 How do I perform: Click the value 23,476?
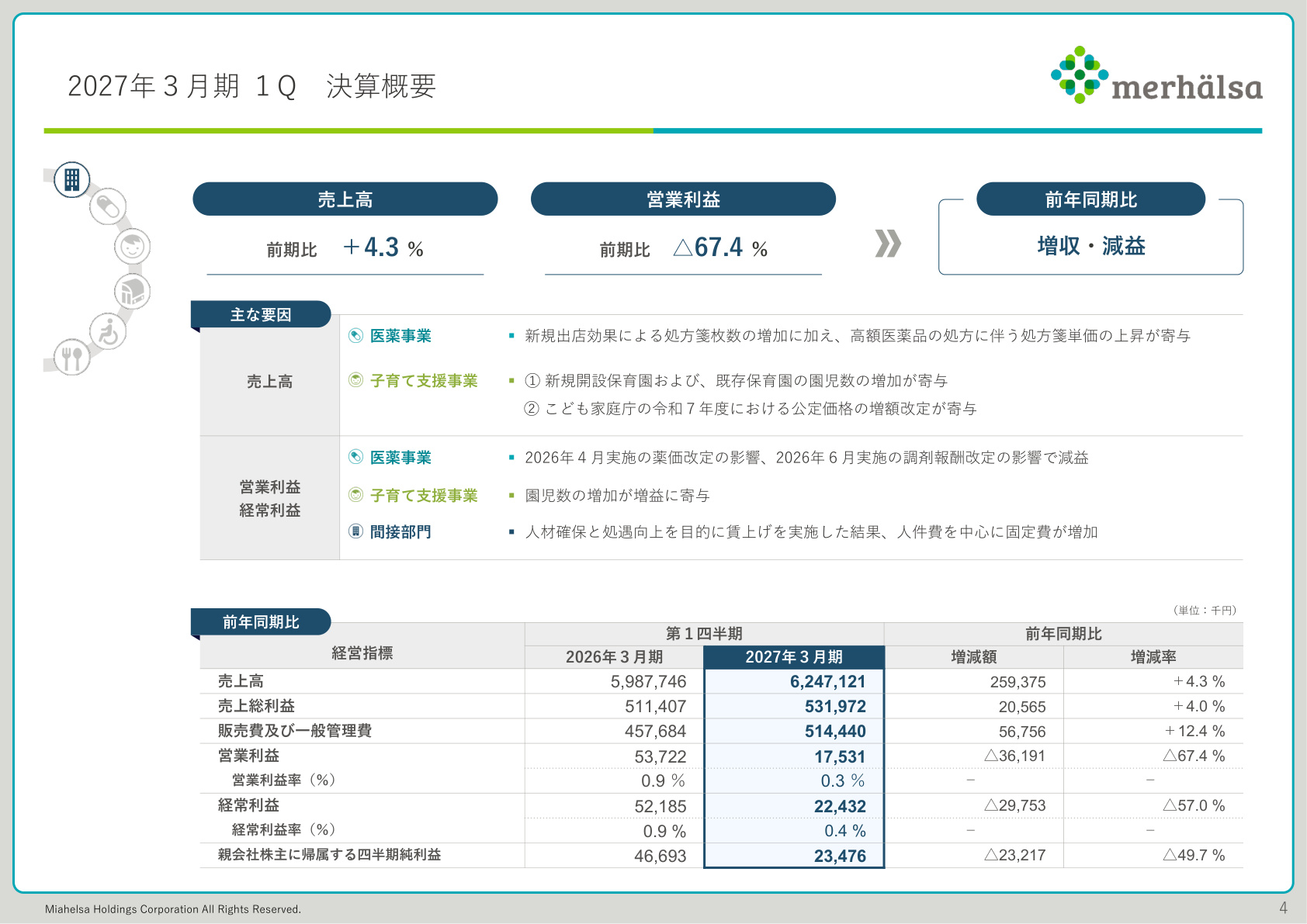pyautogui.click(x=840, y=857)
